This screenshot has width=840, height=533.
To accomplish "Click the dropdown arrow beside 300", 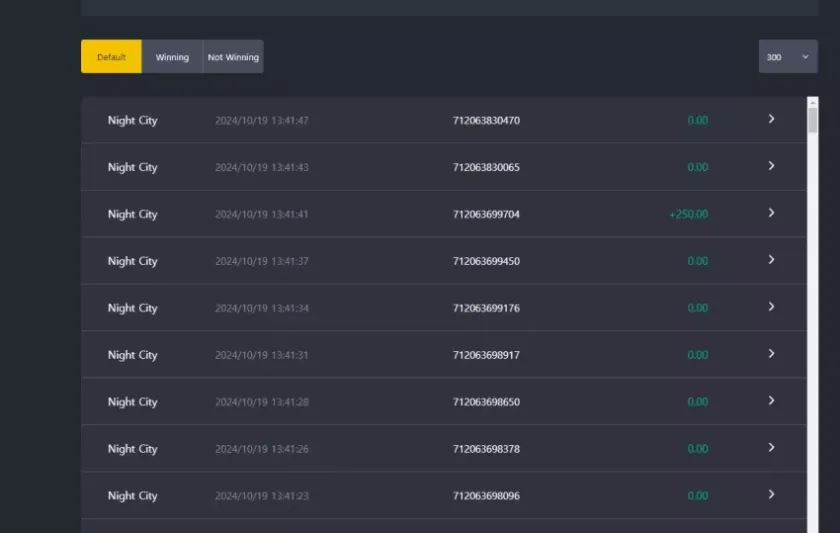I will click(x=805, y=57).
